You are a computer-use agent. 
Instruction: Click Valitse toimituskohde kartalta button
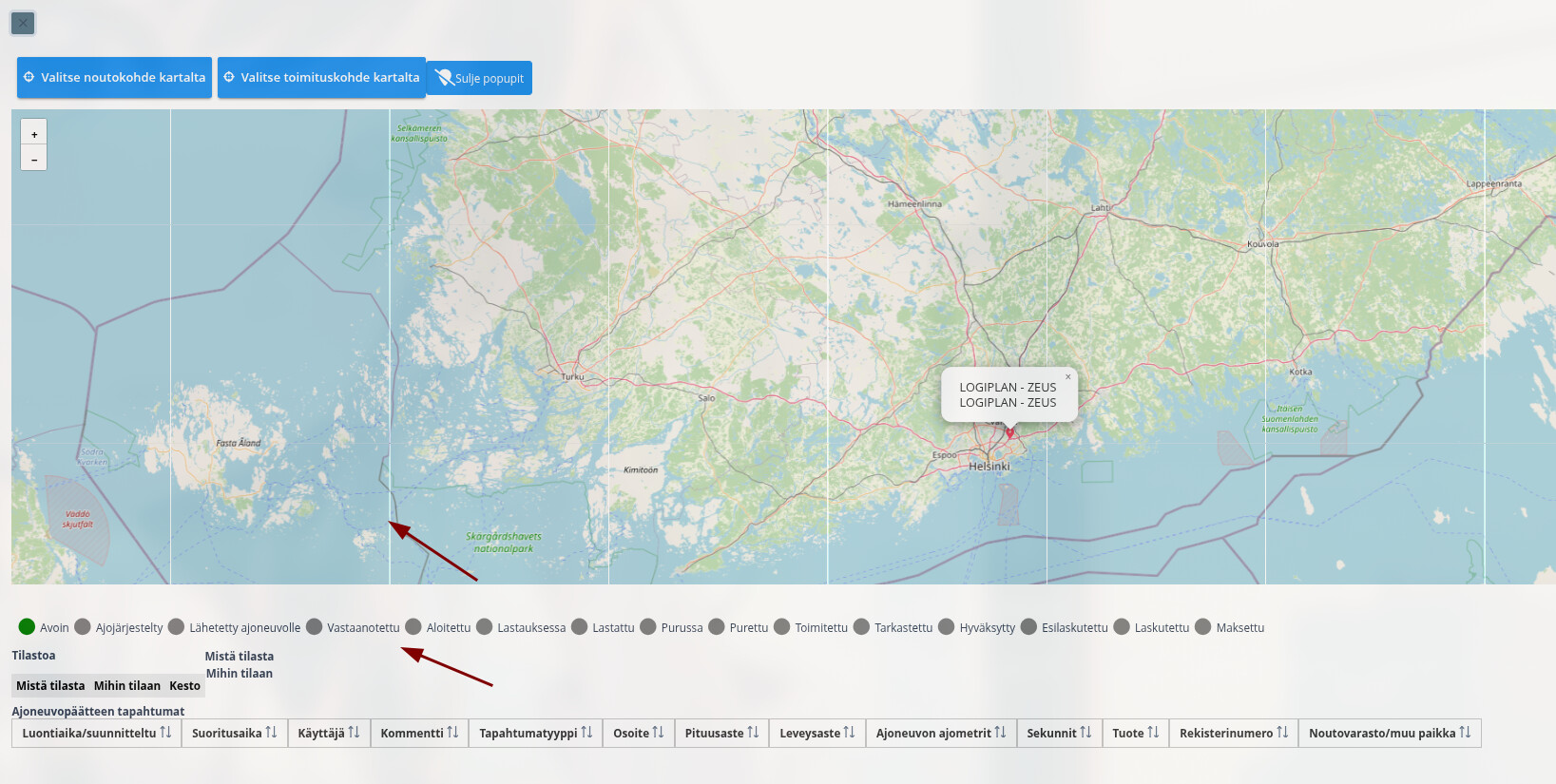pyautogui.click(x=321, y=78)
